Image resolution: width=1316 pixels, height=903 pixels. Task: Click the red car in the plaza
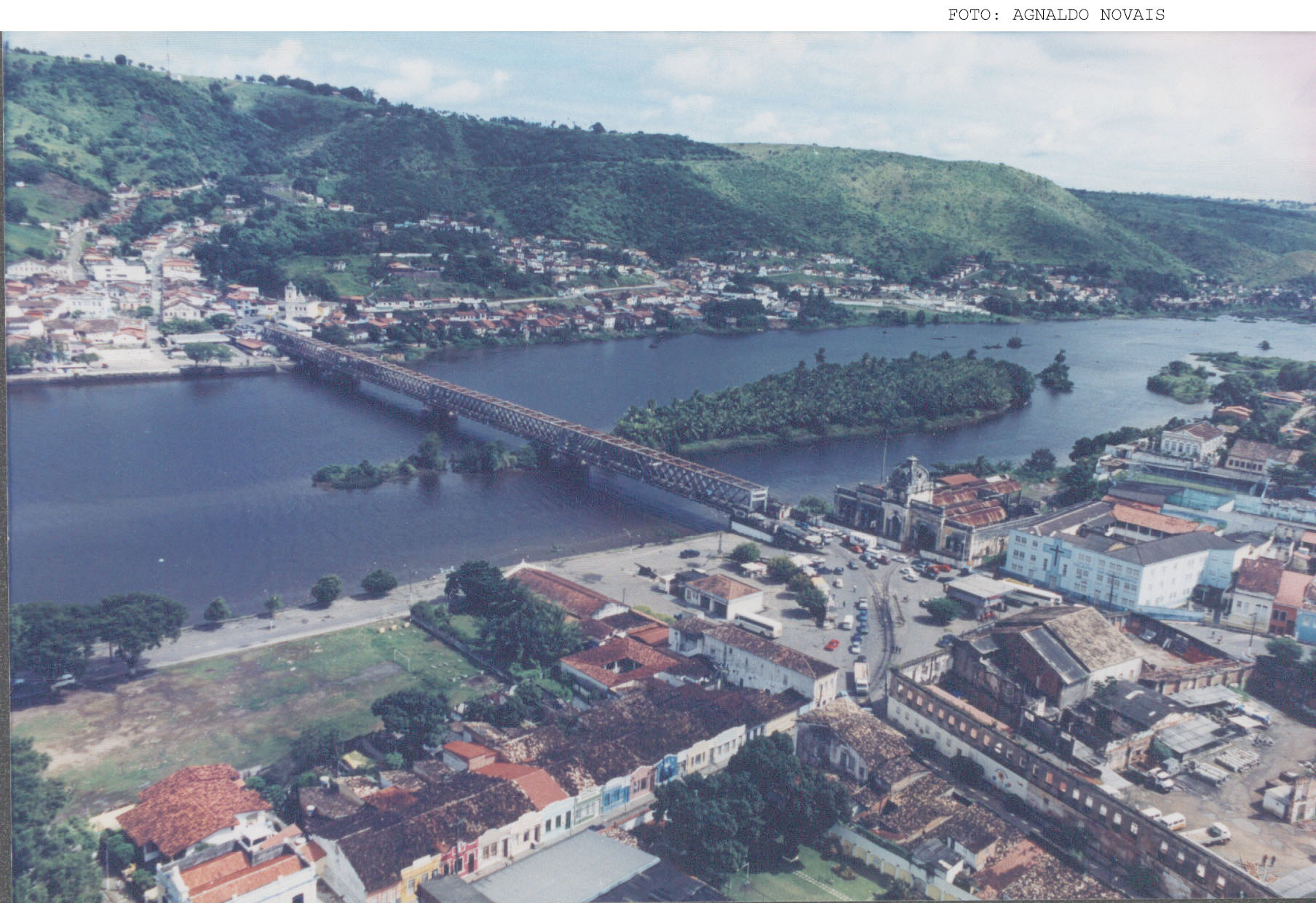(831, 644)
